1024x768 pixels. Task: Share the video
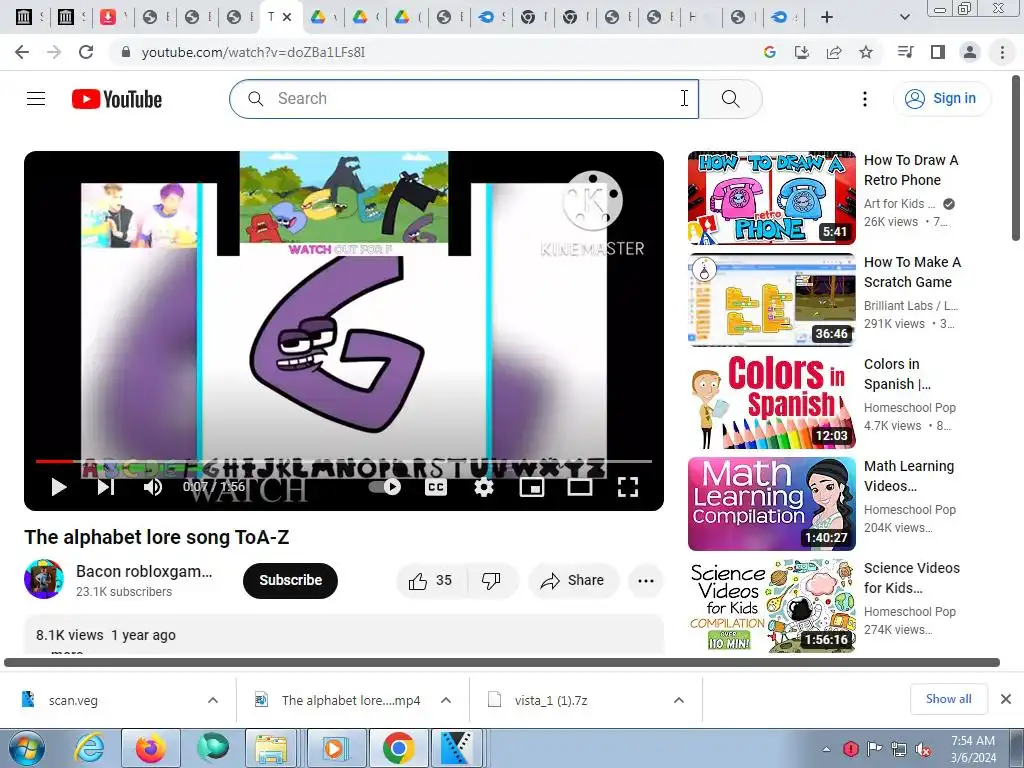(573, 581)
